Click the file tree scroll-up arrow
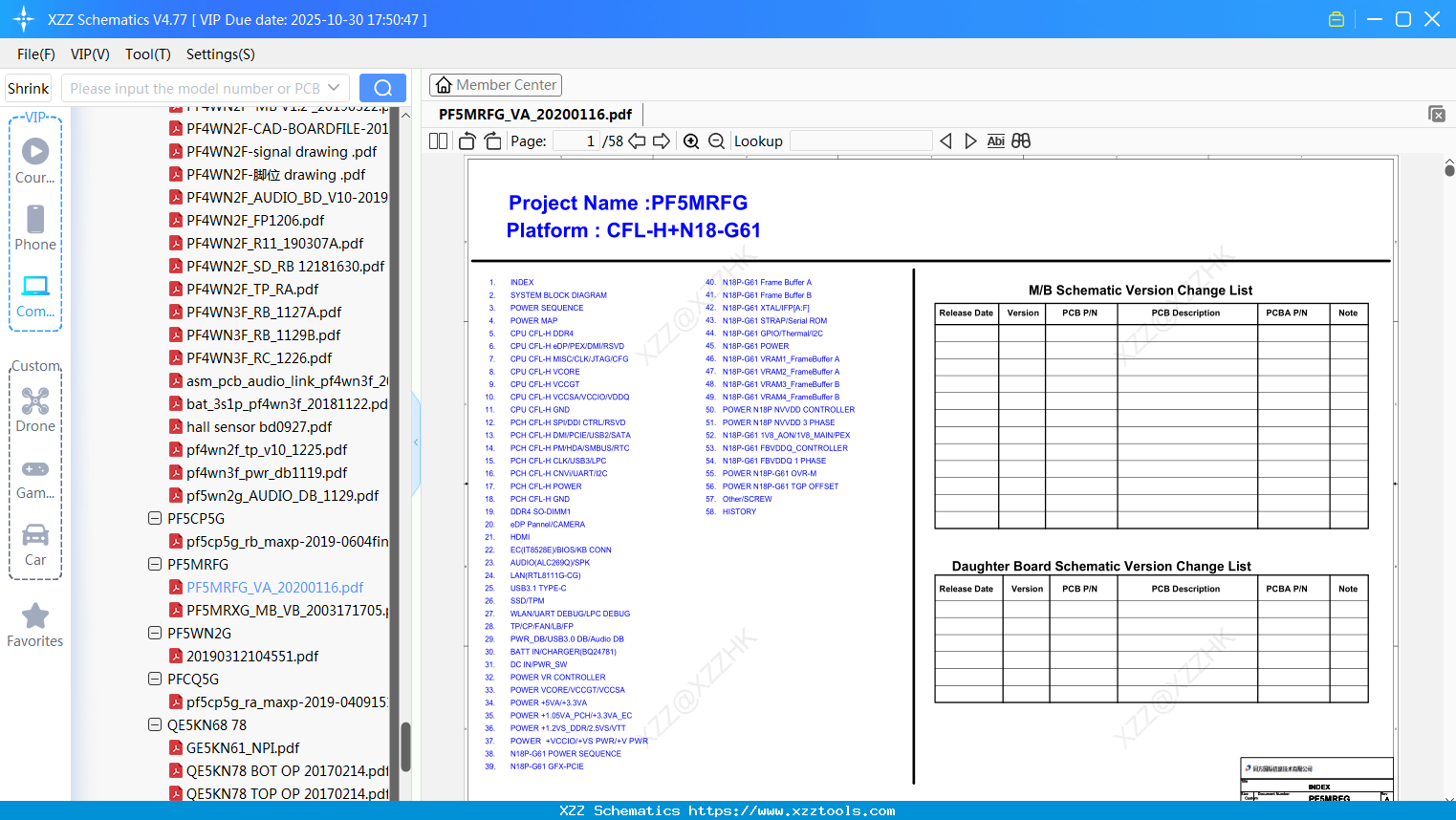 pos(405,115)
